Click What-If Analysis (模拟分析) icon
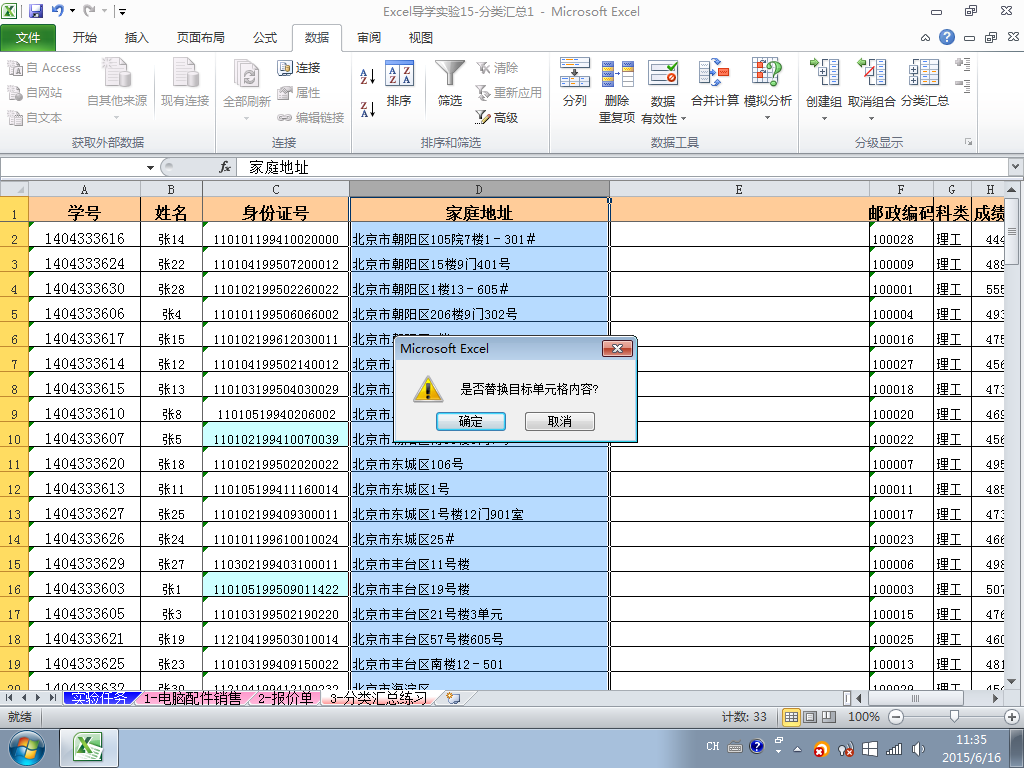Image resolution: width=1024 pixels, height=768 pixels. click(767, 72)
